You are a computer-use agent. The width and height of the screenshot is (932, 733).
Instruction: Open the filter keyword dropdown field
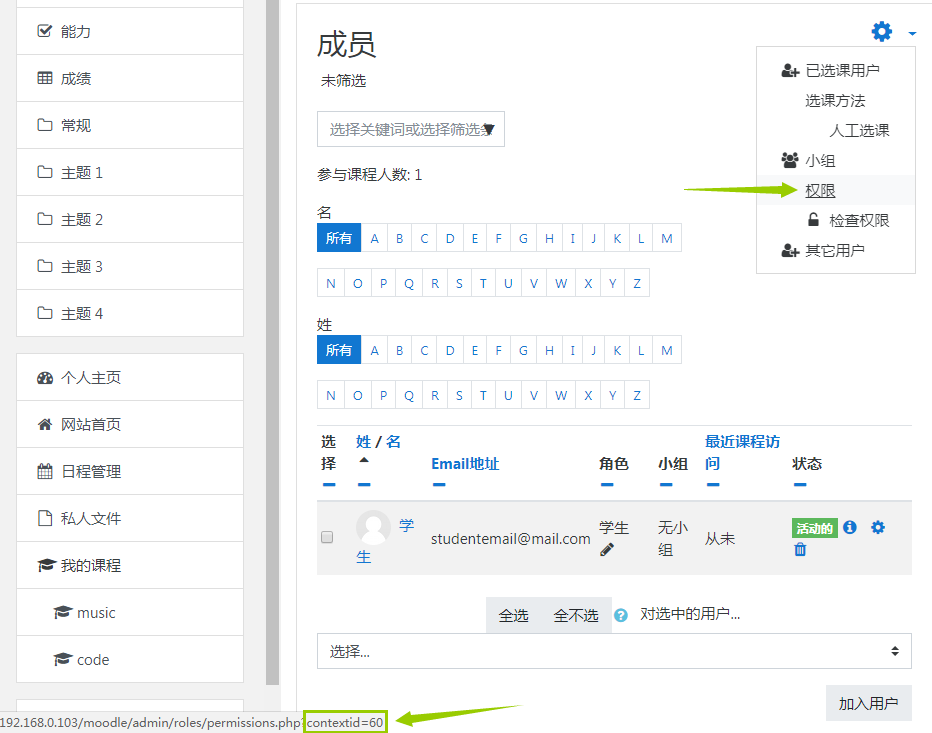coord(410,129)
